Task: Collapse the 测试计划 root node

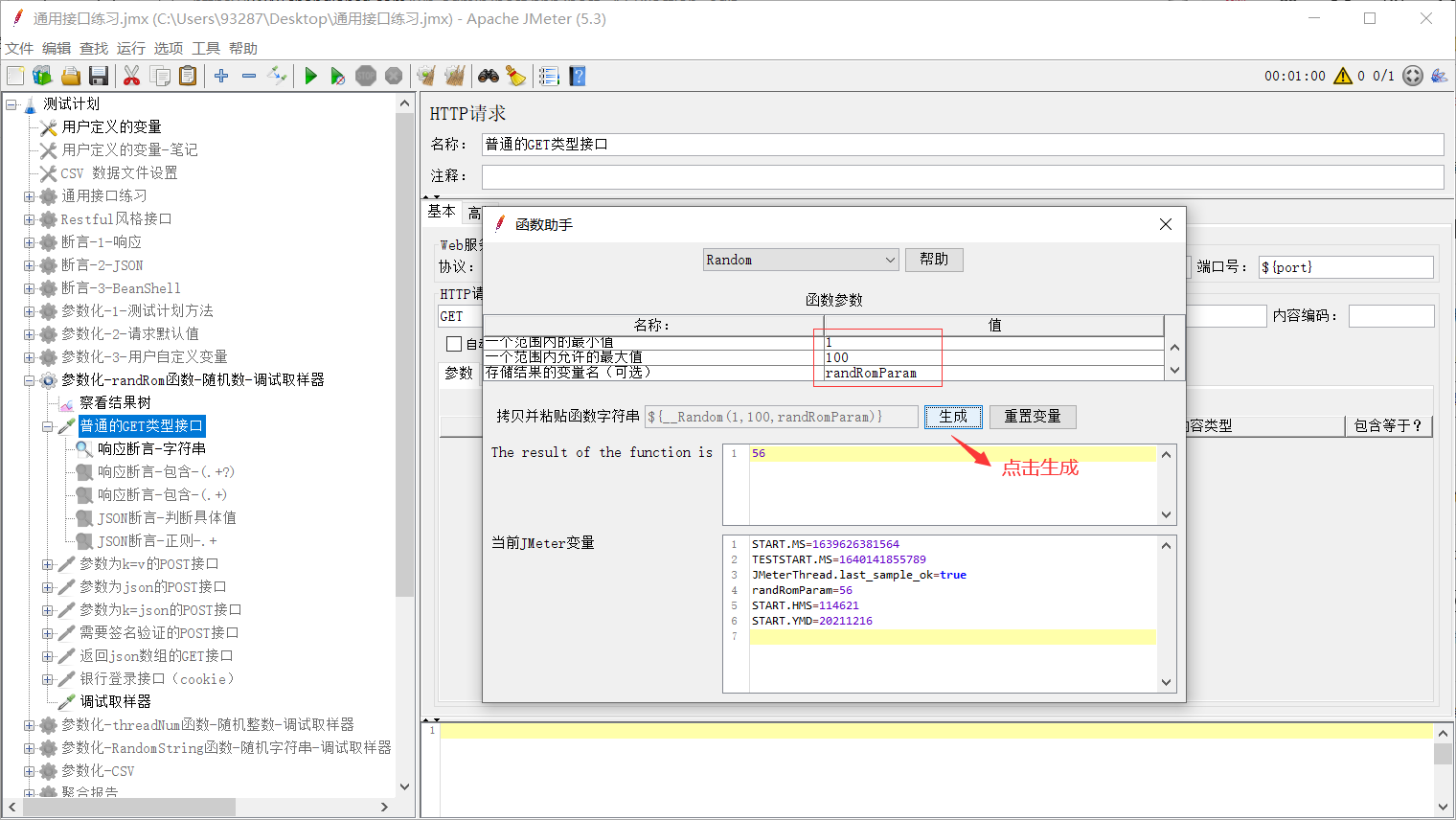Action: click(x=11, y=104)
